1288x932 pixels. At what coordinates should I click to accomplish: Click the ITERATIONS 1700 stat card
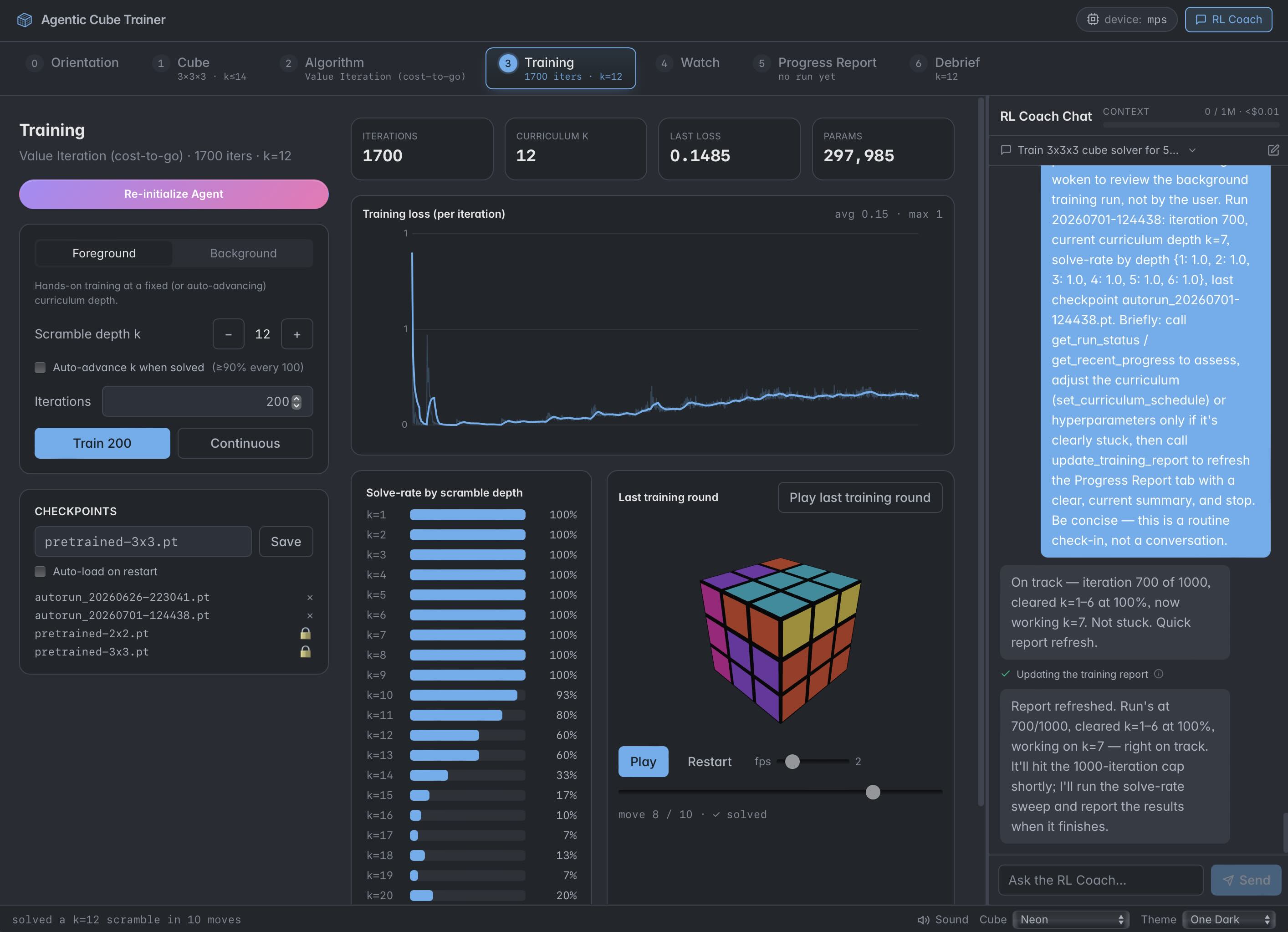[x=422, y=149]
